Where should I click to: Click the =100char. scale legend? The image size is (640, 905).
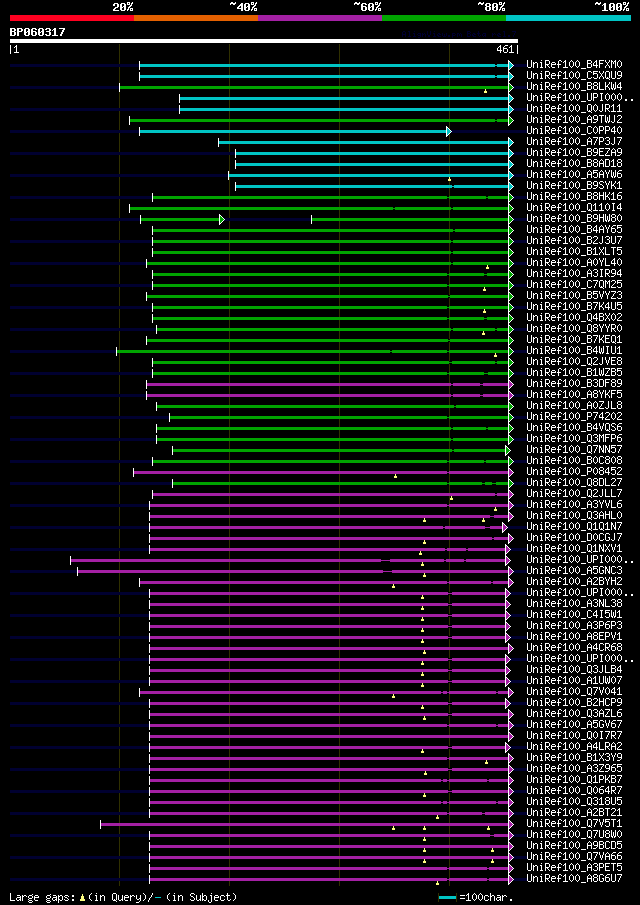(486, 897)
